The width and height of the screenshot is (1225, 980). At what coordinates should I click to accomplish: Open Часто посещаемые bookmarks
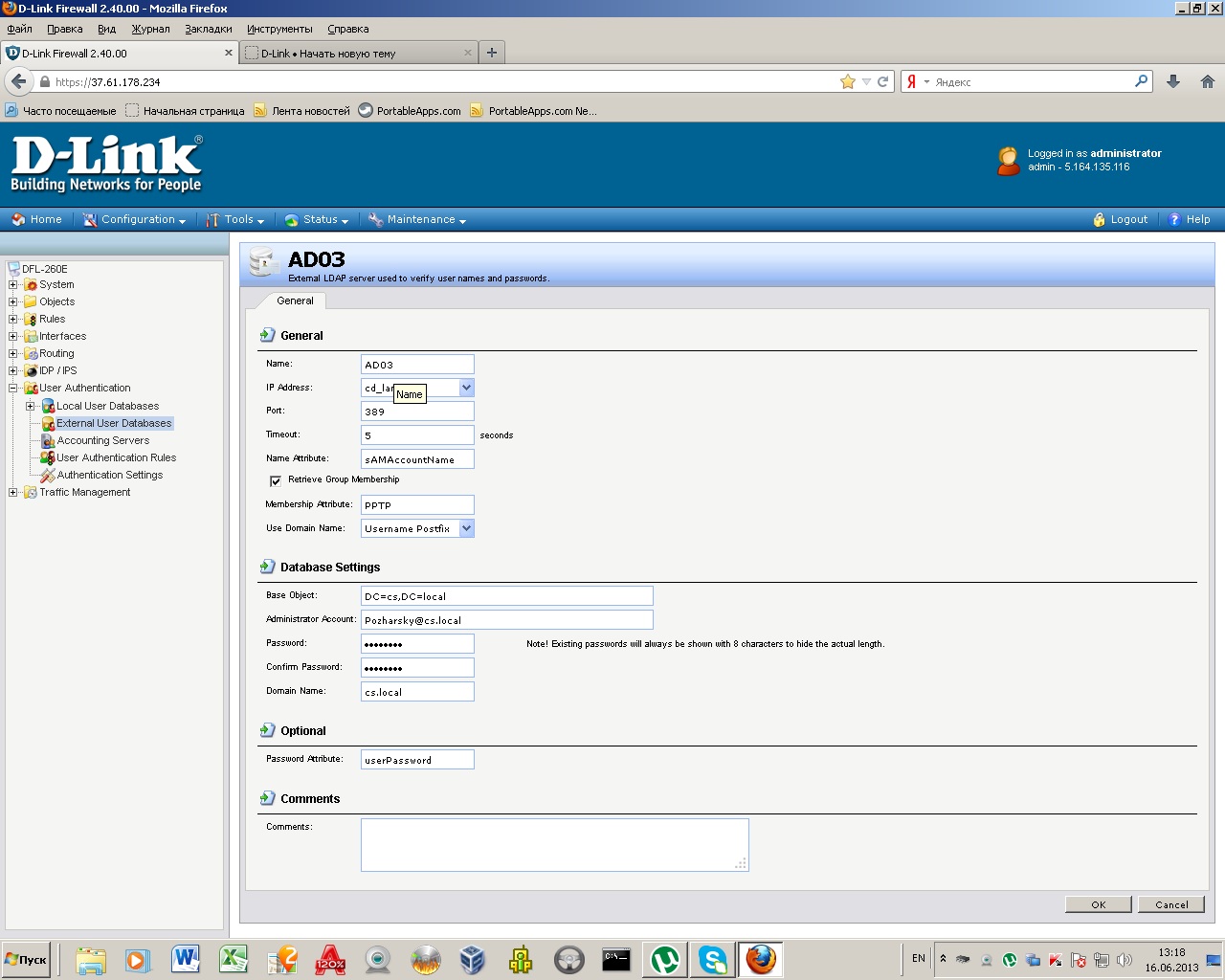click(x=60, y=111)
